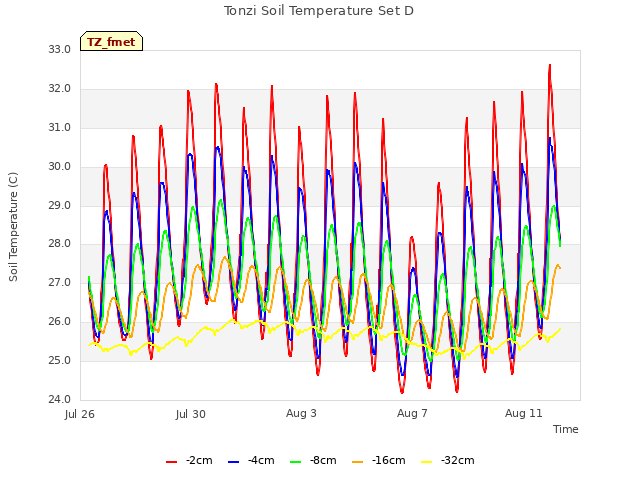Viewport: 640px width, 480px height.
Task: Select the -2cm legend label
Action: tap(199, 460)
